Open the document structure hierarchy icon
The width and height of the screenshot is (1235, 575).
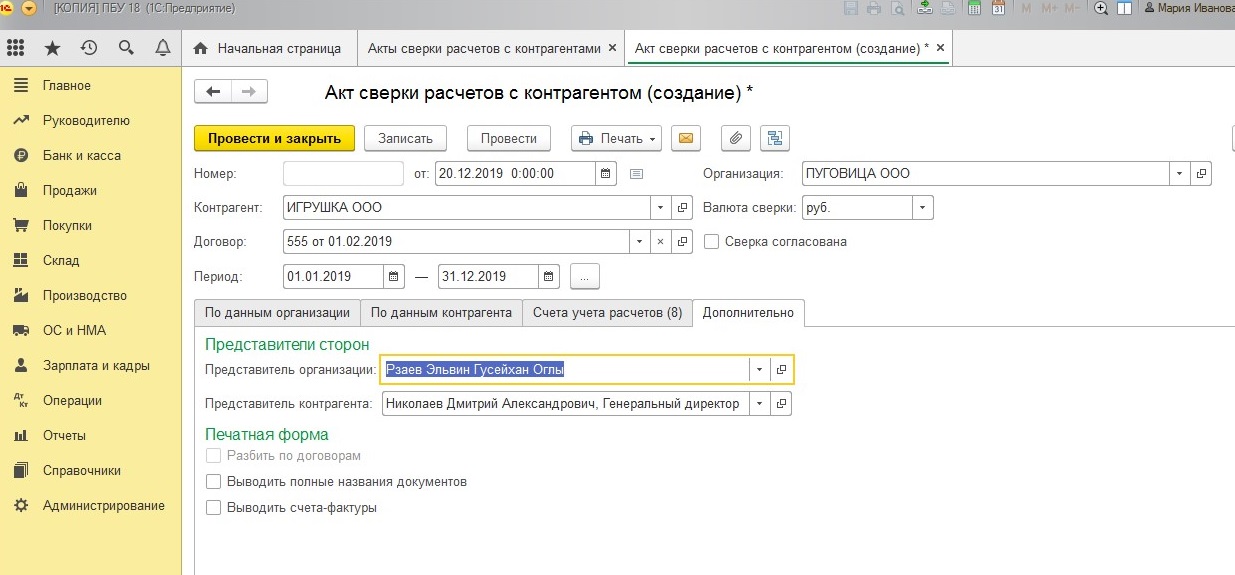pyautogui.click(x=774, y=138)
